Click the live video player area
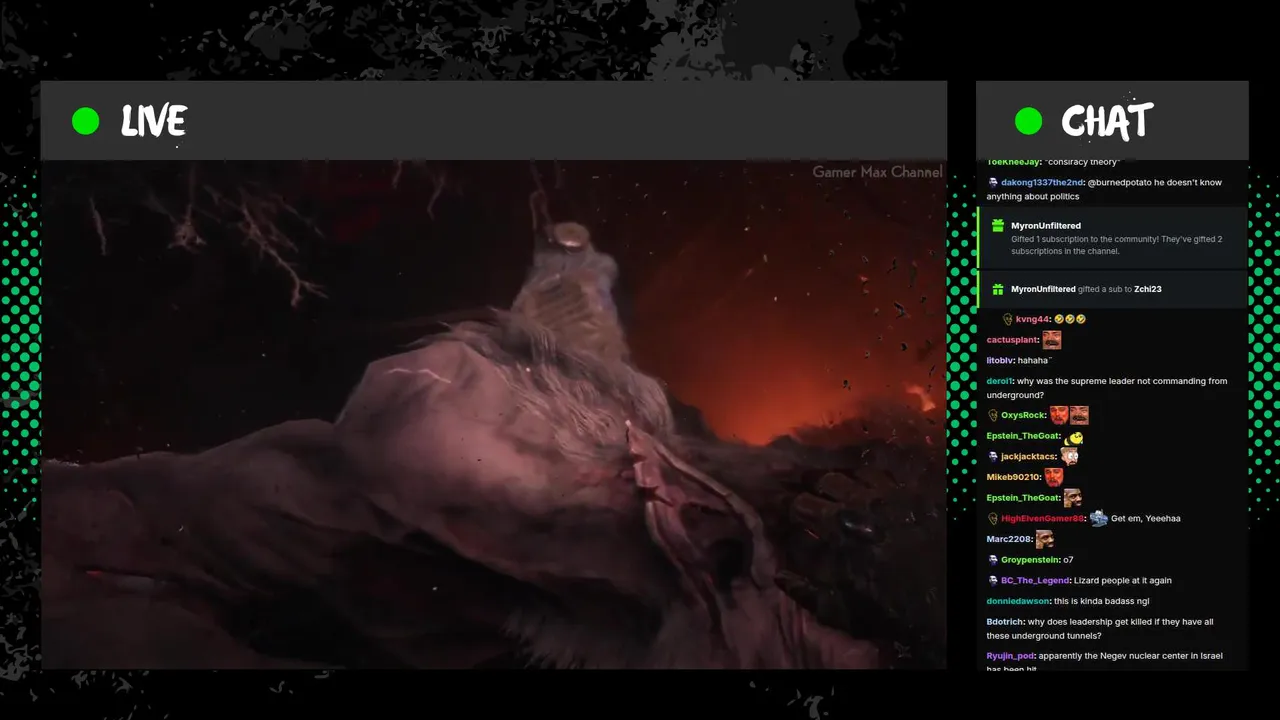 point(493,414)
